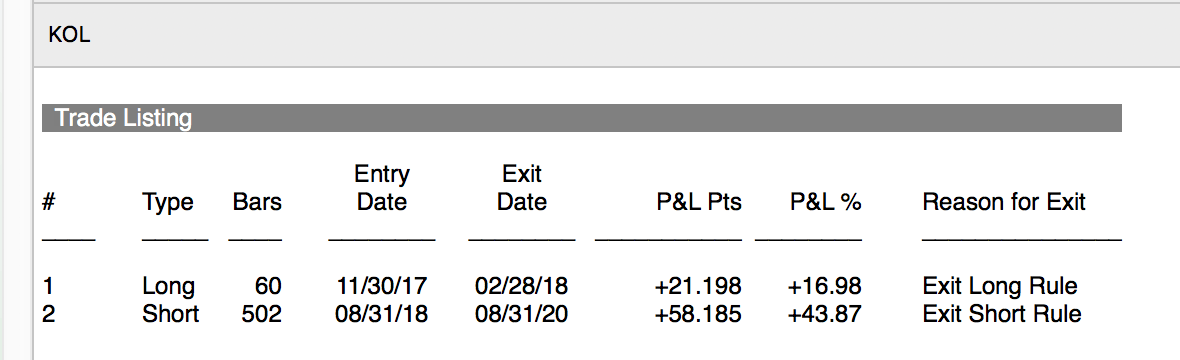This screenshot has width=1180, height=360.
Task: Click the KOL symbol title bar
Action: coord(607,35)
